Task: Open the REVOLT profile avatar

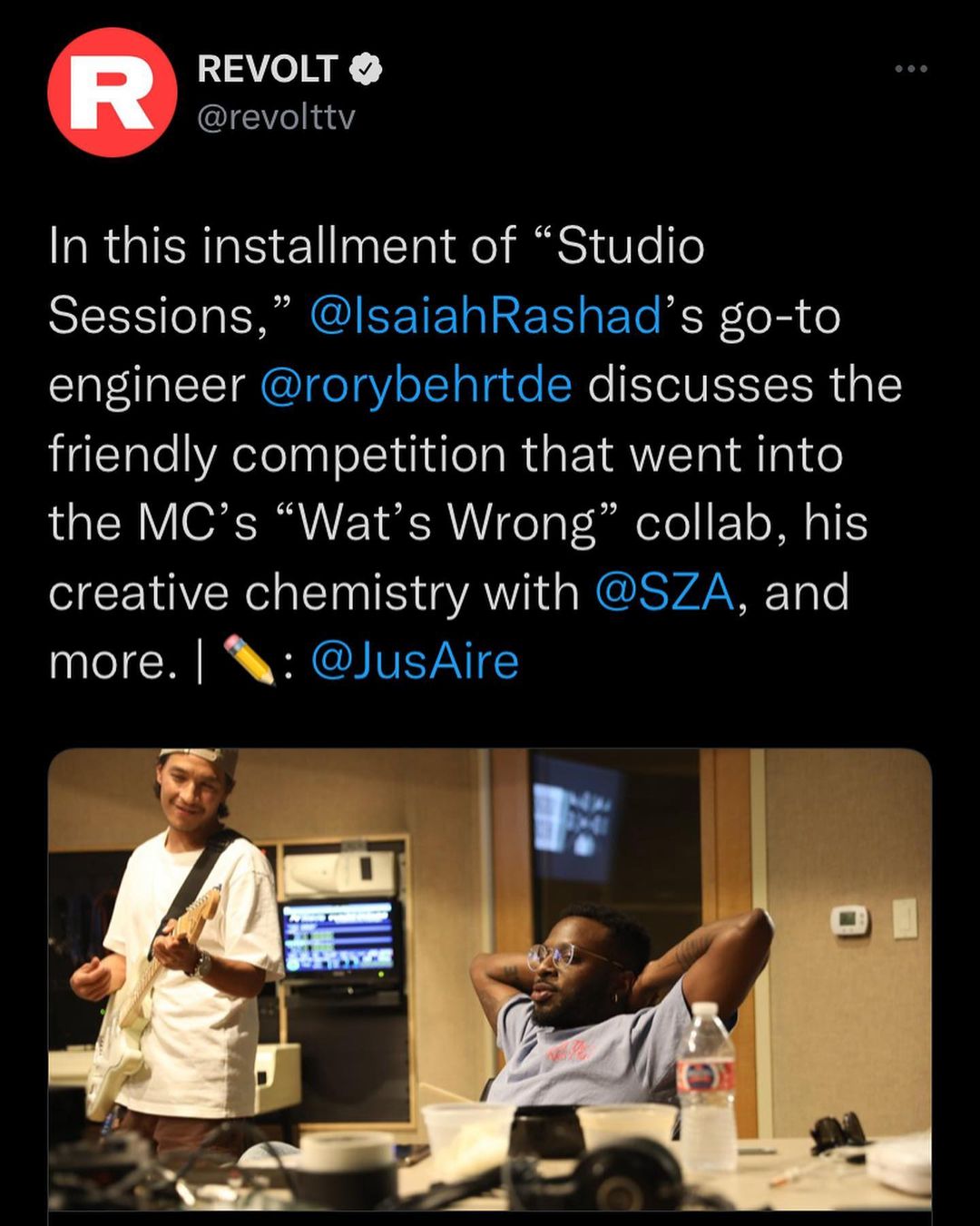Action: [x=112, y=93]
